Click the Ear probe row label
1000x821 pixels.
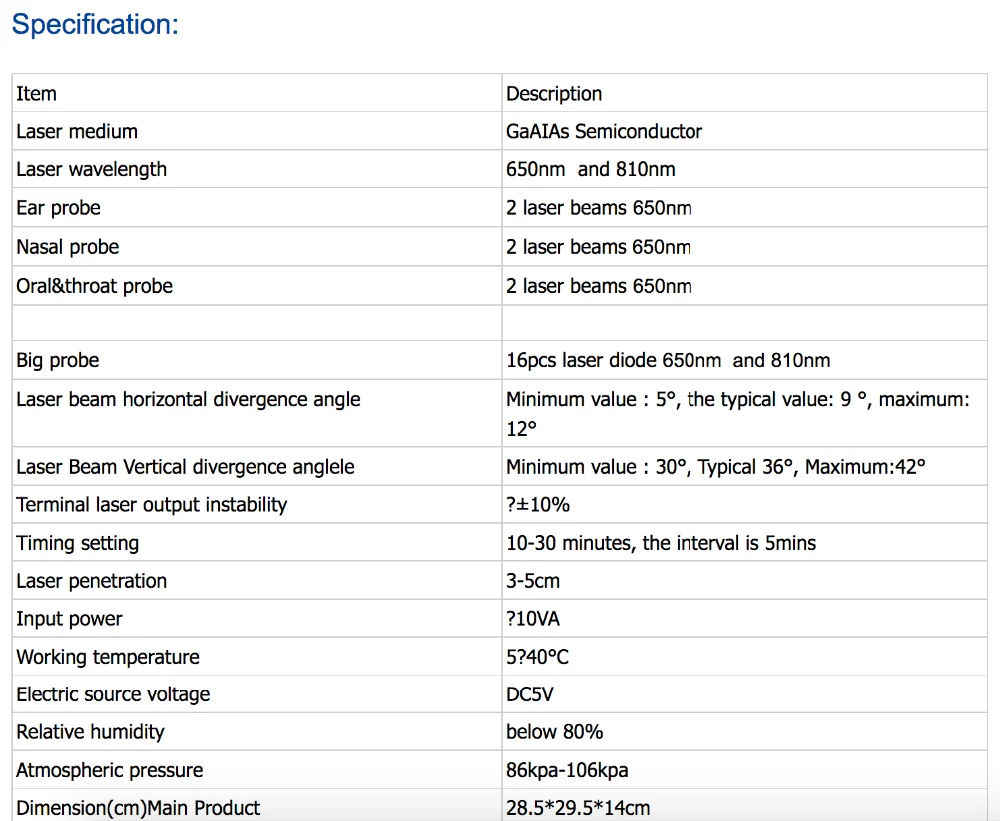(58, 208)
